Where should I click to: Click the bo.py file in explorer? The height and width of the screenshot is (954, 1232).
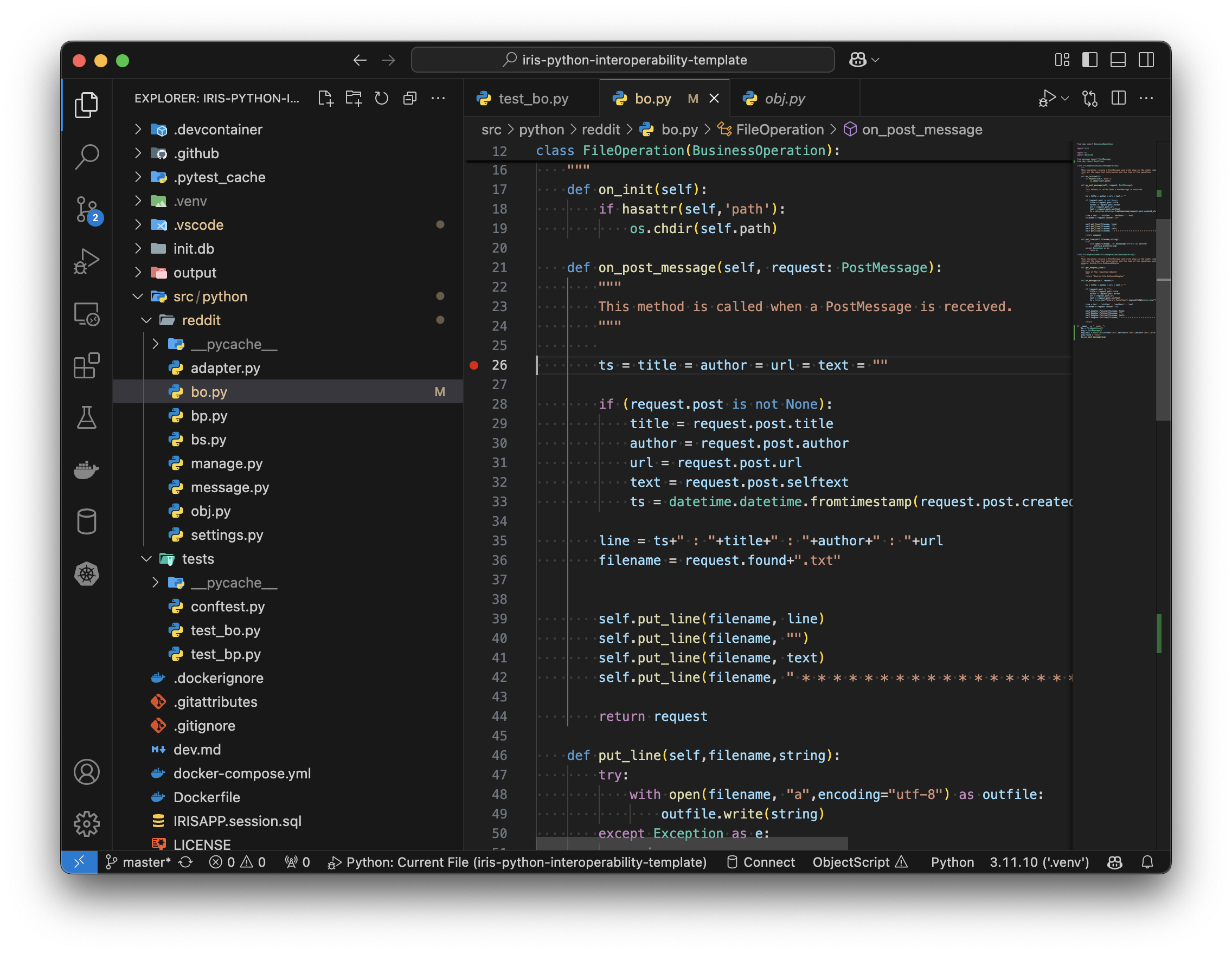click(x=208, y=391)
